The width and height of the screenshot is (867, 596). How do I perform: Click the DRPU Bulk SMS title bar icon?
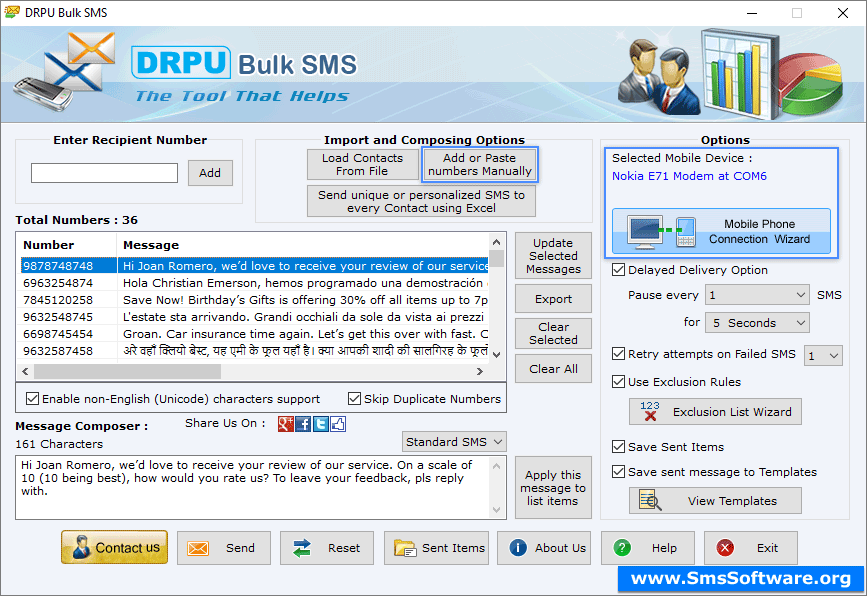click(12, 12)
